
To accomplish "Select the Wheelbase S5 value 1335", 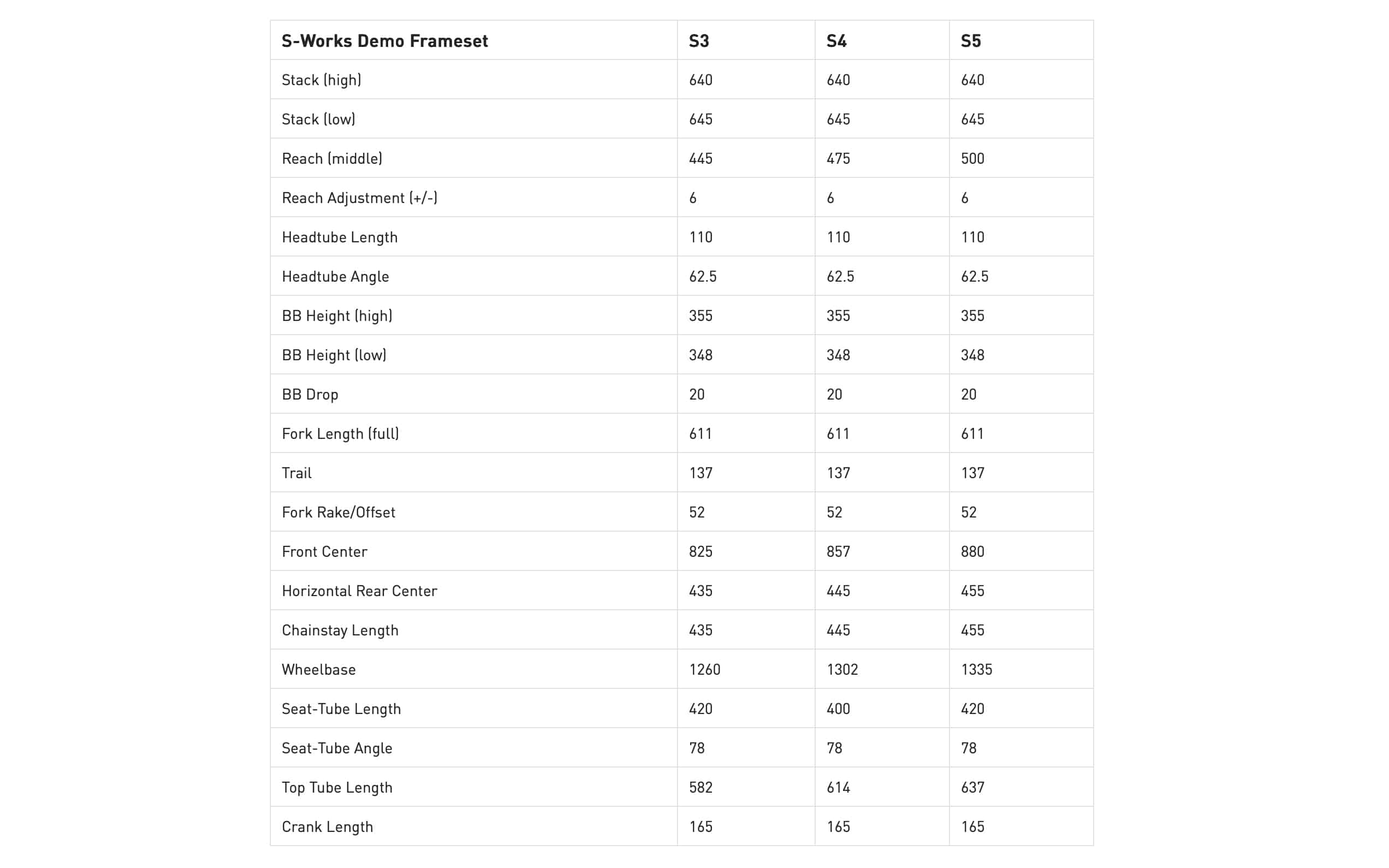I will [x=976, y=670].
